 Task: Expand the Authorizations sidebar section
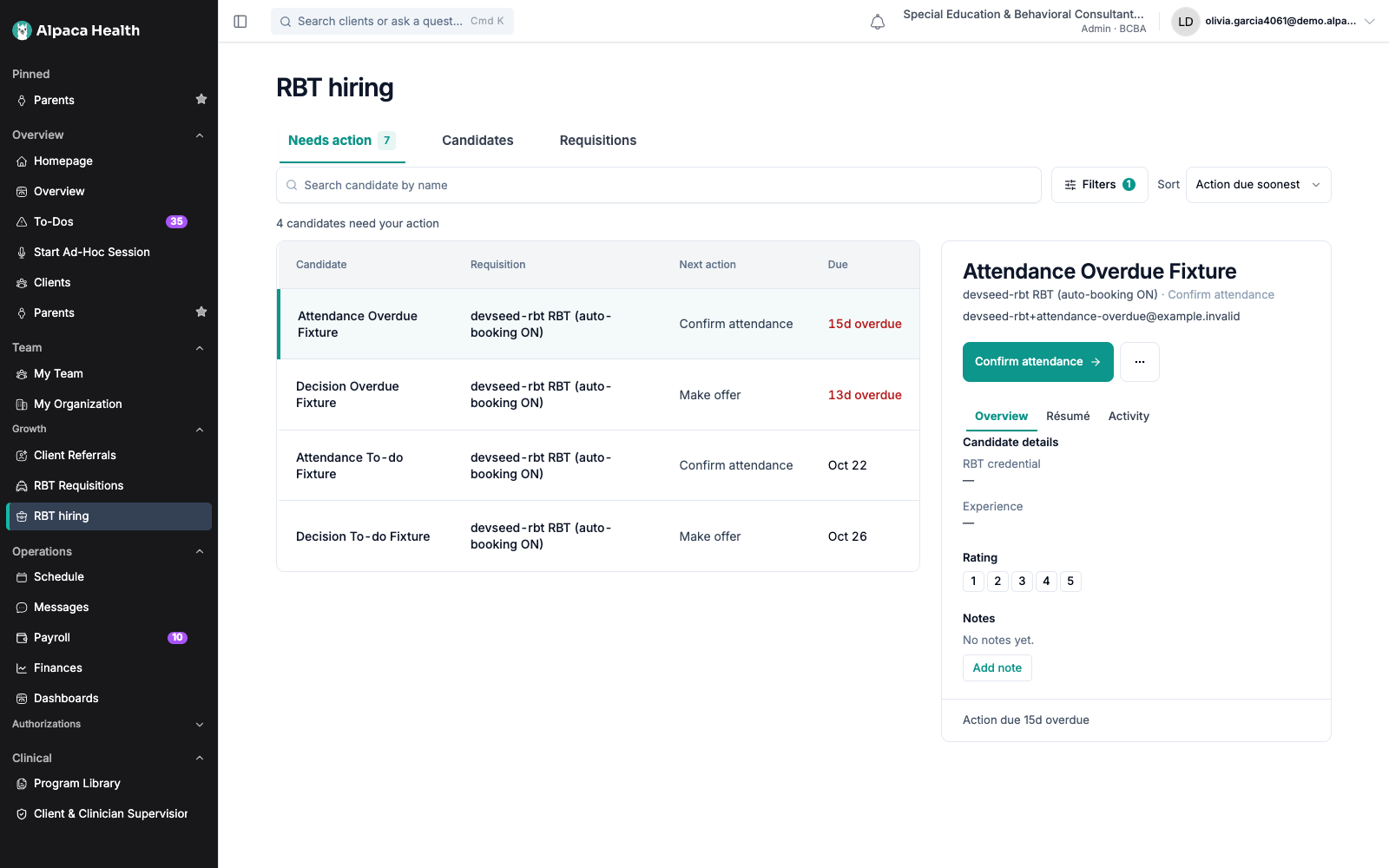tap(200, 725)
